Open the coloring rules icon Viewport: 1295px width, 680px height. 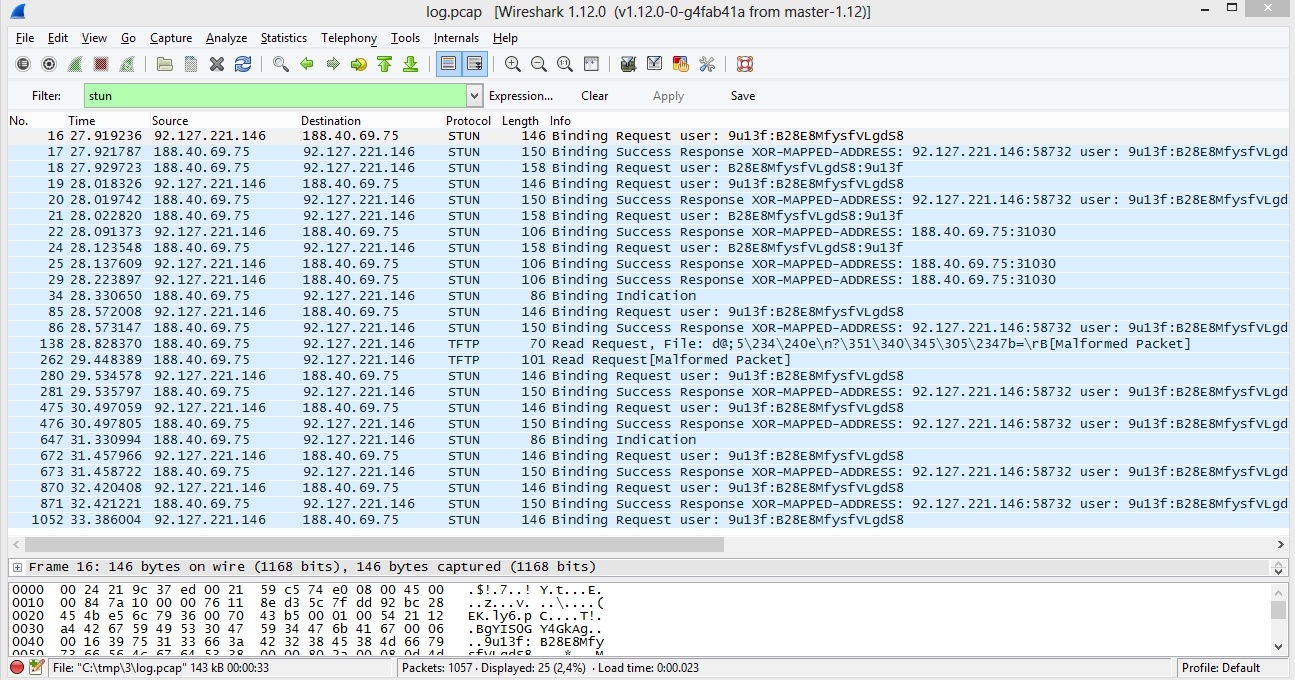point(680,64)
